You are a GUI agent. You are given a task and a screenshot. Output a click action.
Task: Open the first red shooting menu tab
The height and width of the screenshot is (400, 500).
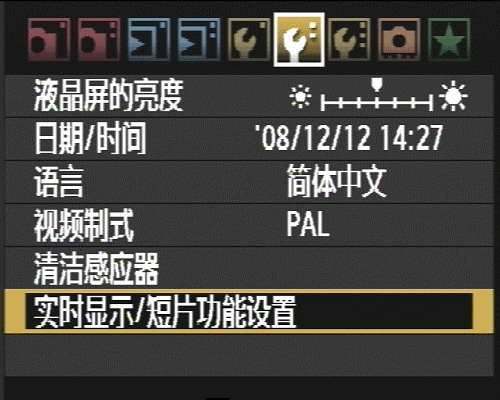click(49, 40)
